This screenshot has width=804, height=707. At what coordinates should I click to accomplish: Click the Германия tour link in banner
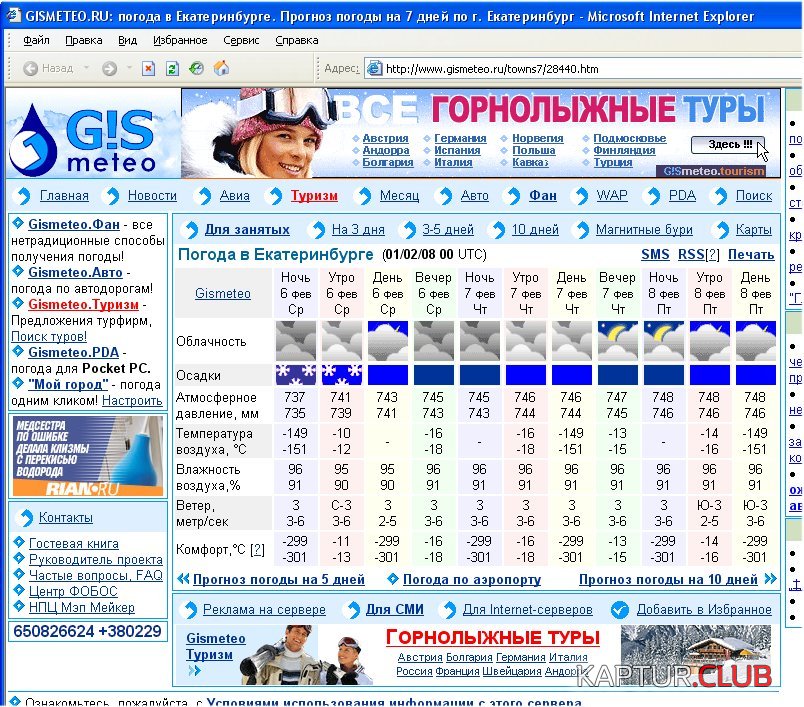(x=460, y=138)
